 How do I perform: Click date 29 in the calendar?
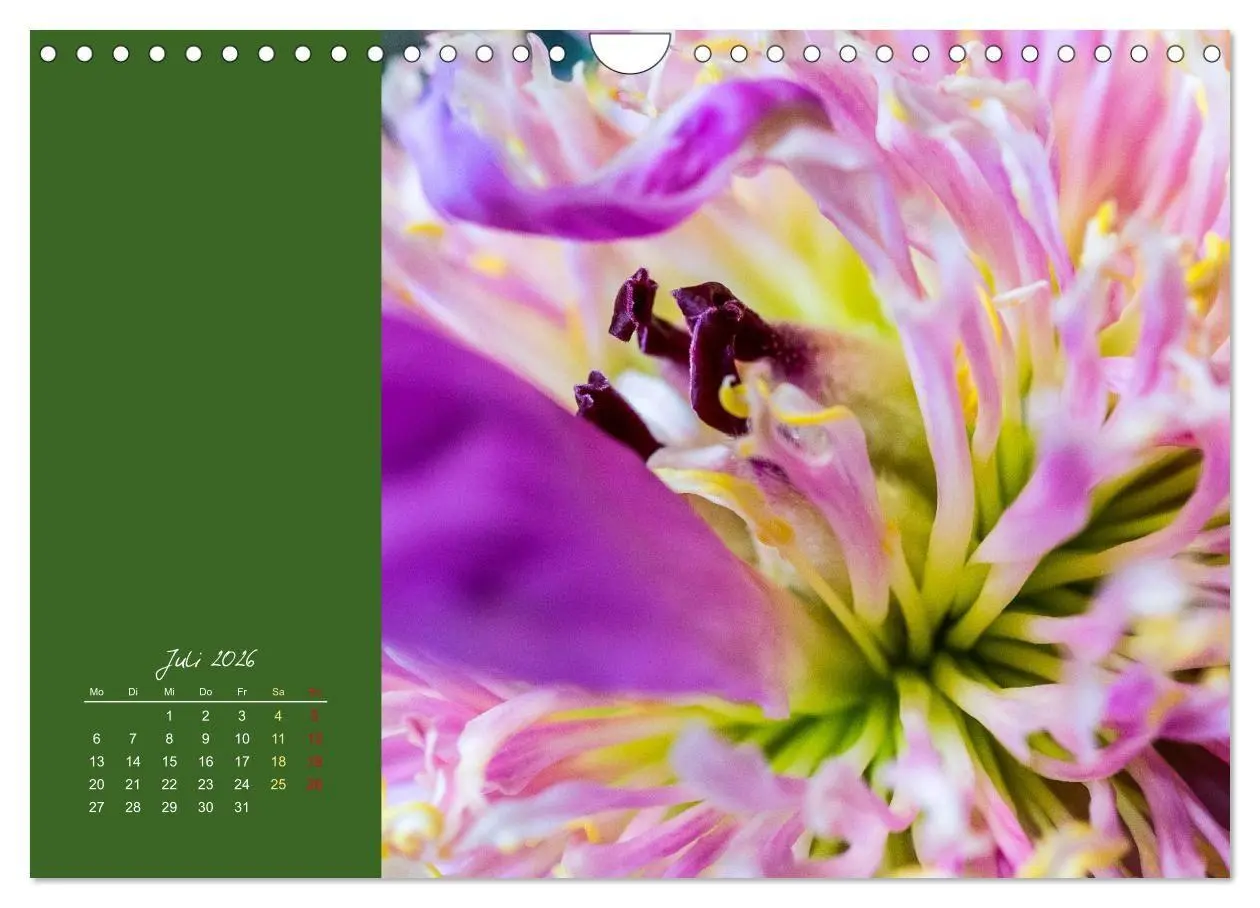click(169, 808)
